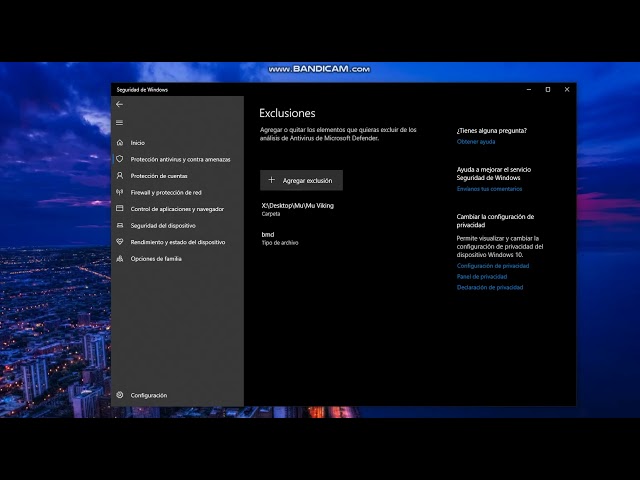
Task: Select the bmd file type exclusion
Action: coord(280,238)
